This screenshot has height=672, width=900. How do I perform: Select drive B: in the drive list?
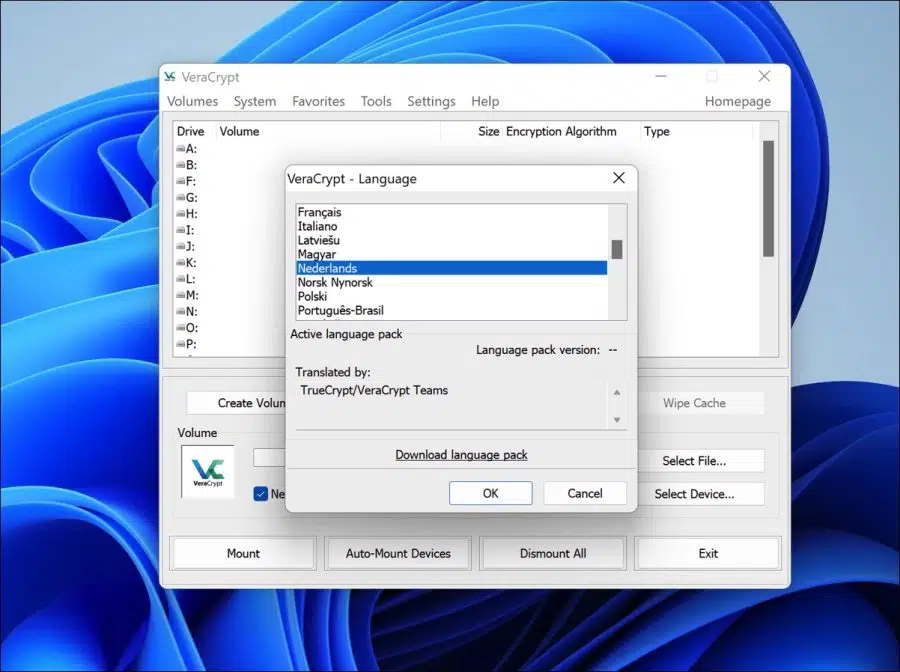click(x=187, y=165)
